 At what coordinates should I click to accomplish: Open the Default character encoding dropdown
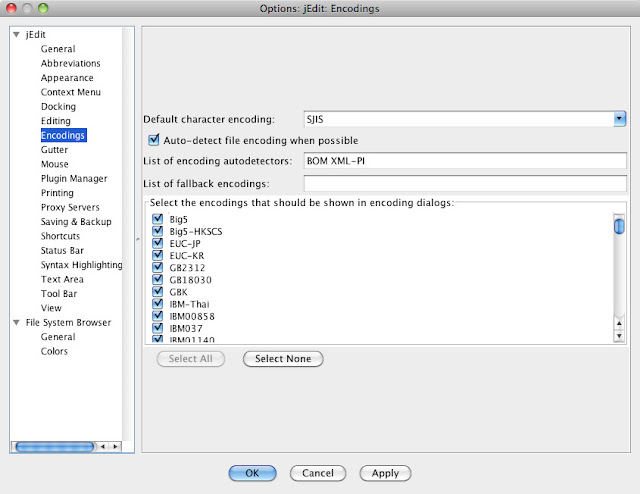pyautogui.click(x=619, y=119)
